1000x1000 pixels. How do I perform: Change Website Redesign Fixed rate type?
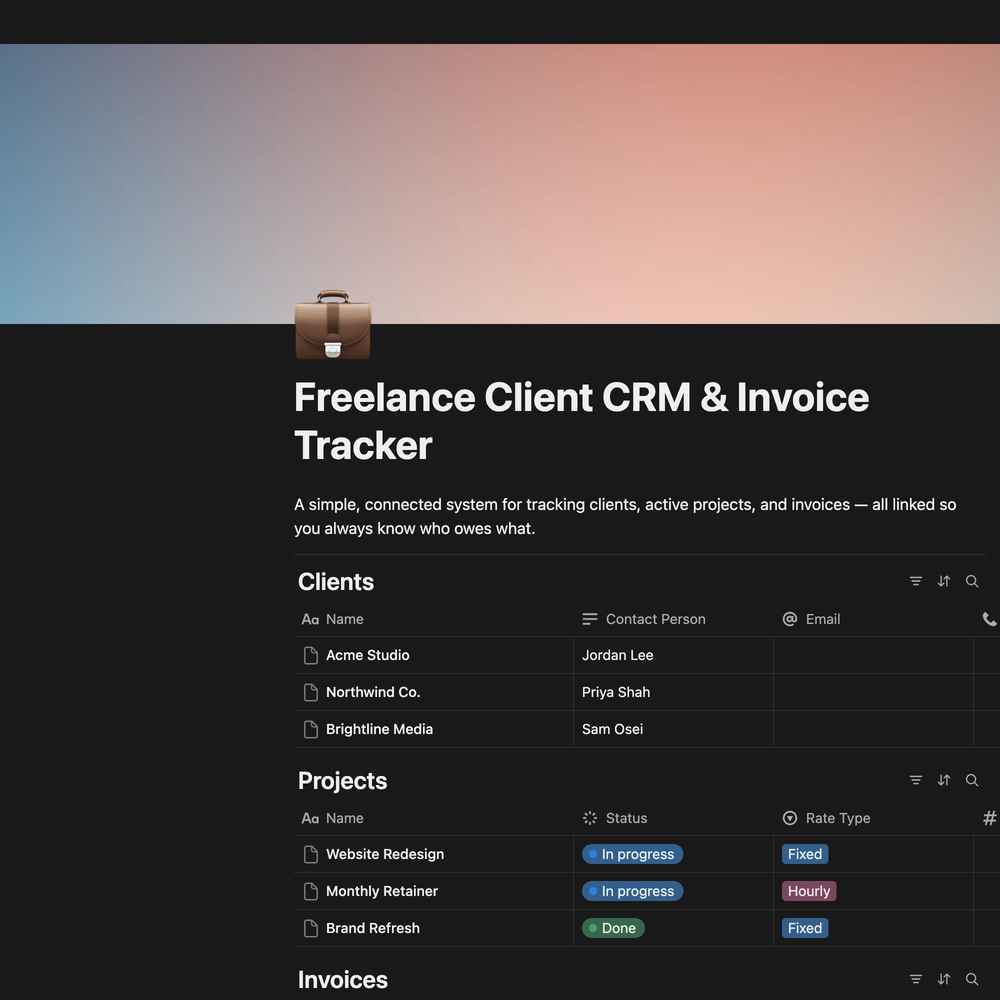[x=805, y=854]
